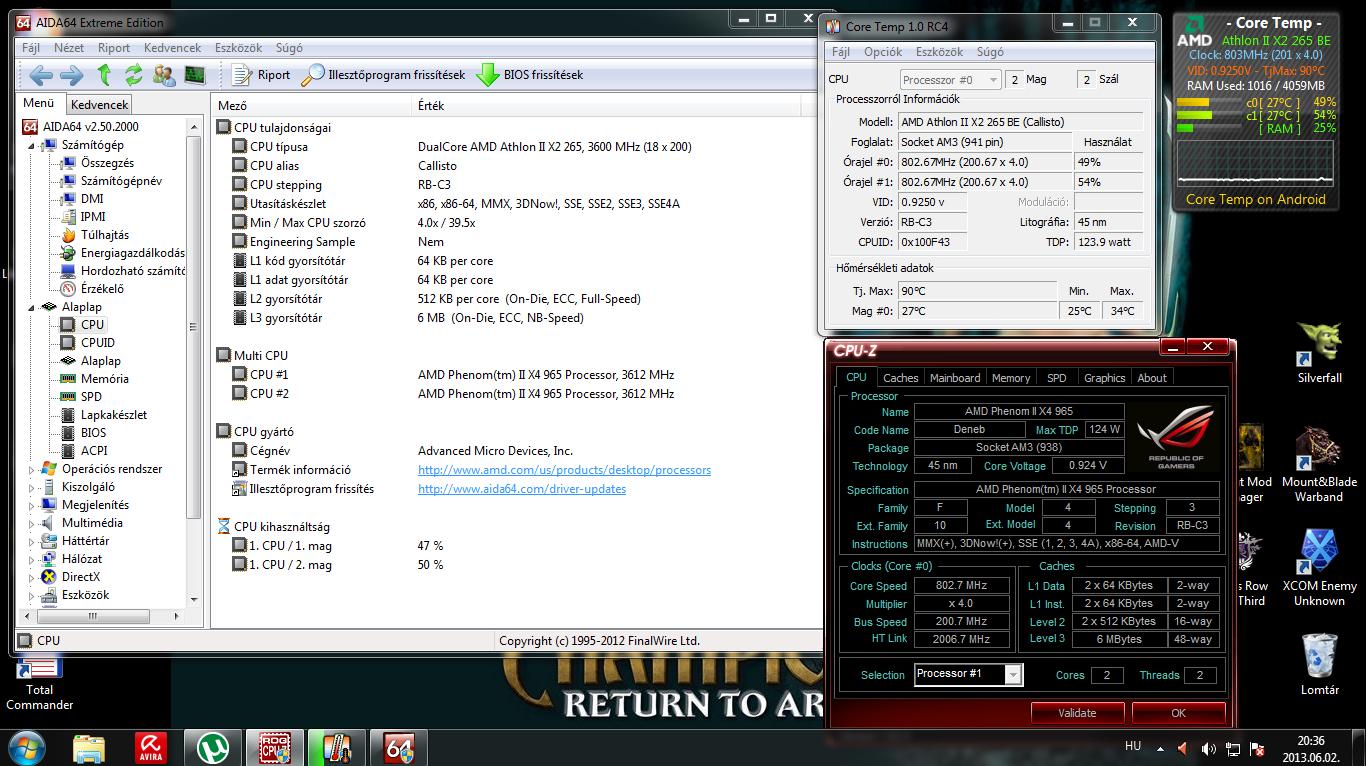Open uTorrent icon in taskbar
Screen dimensions: 1366x766
click(212, 747)
